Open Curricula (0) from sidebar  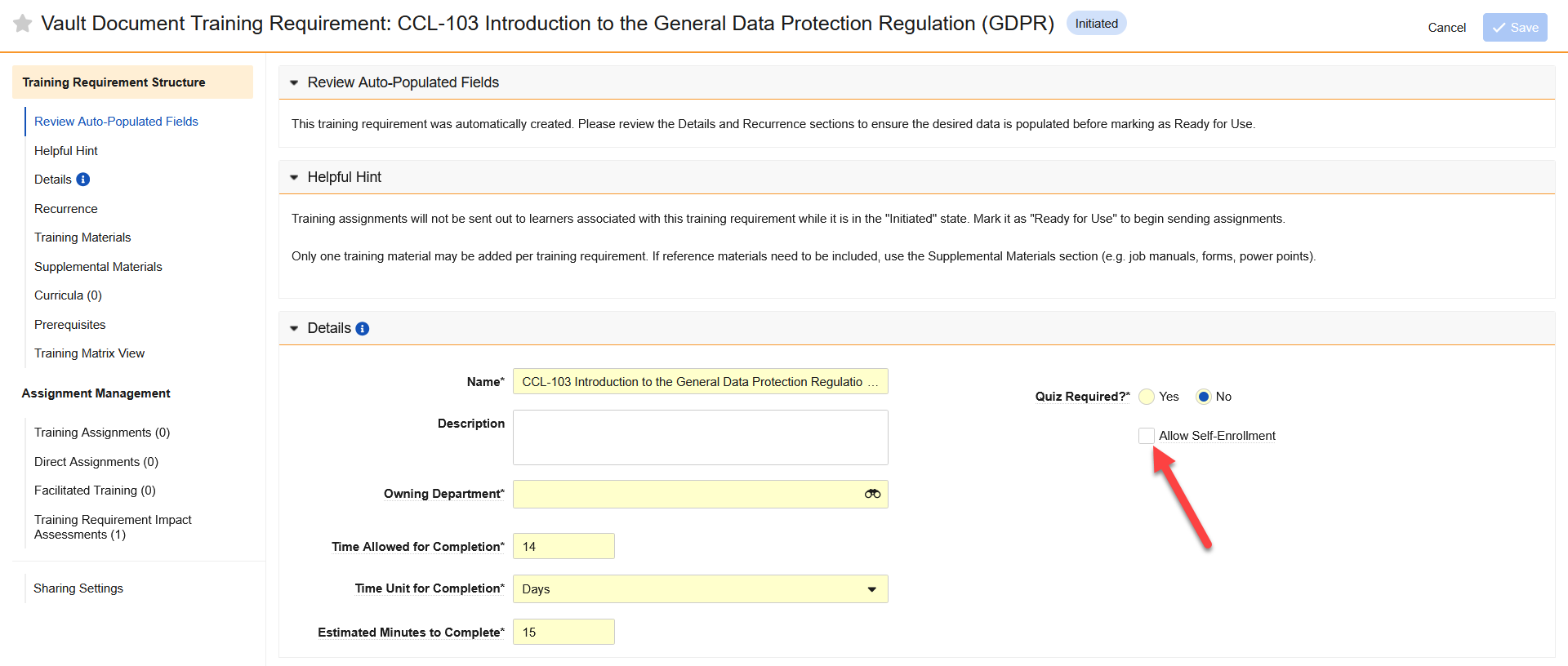pyautogui.click(x=68, y=295)
